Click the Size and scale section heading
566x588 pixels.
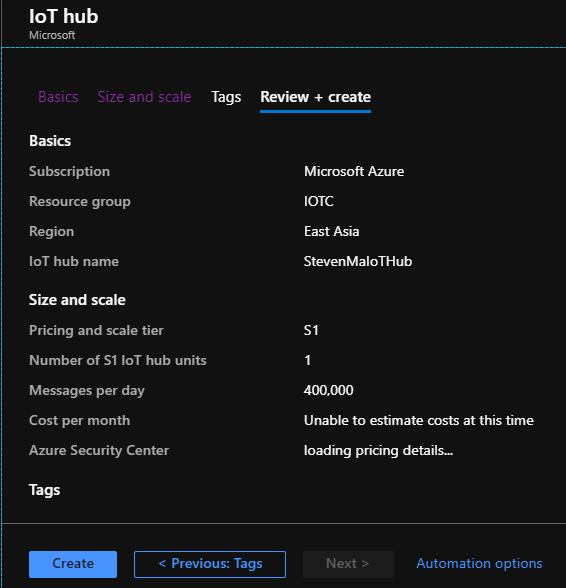click(x=77, y=300)
